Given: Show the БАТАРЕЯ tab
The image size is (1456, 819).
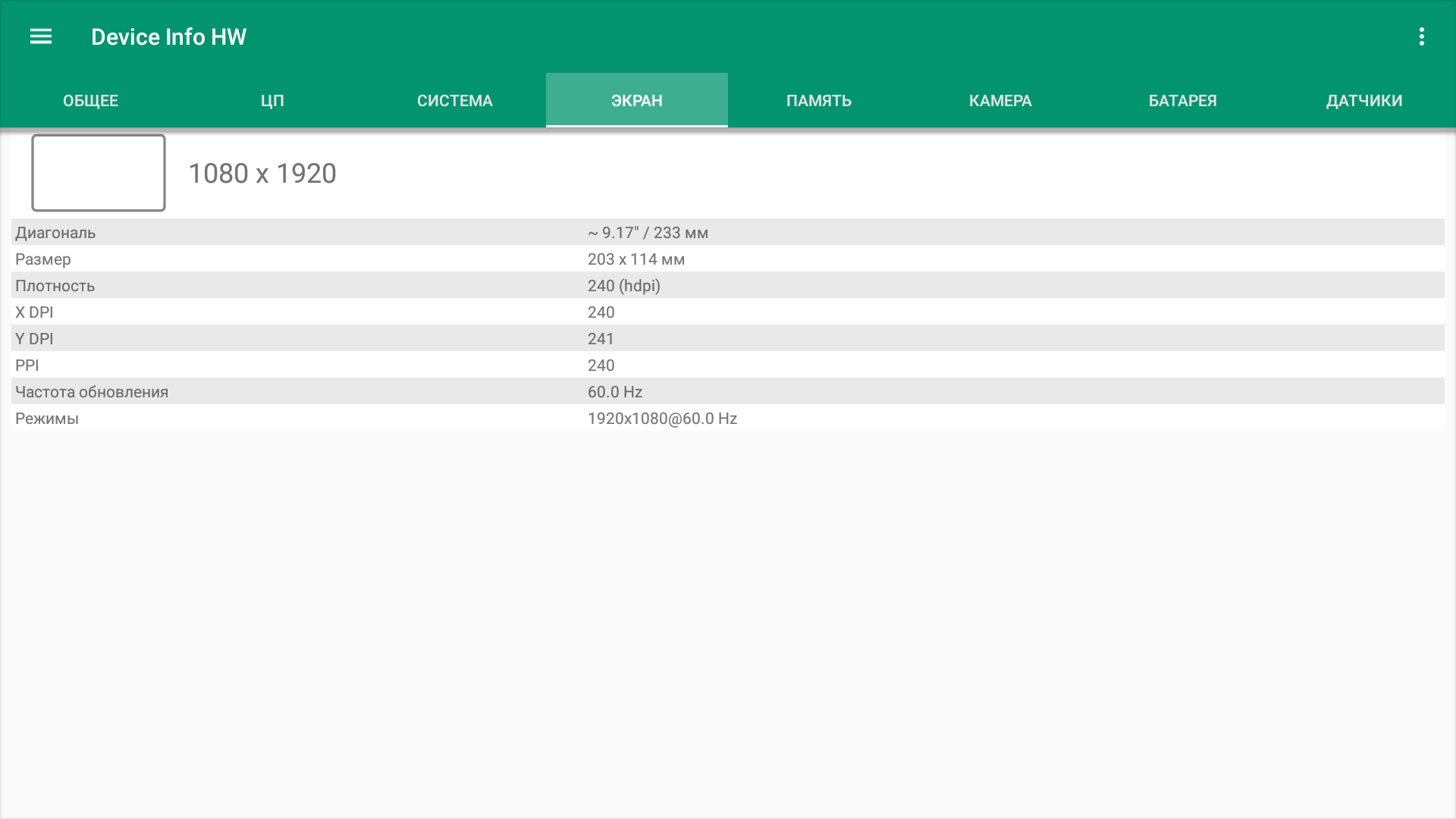Looking at the screenshot, I should point(1182,101).
